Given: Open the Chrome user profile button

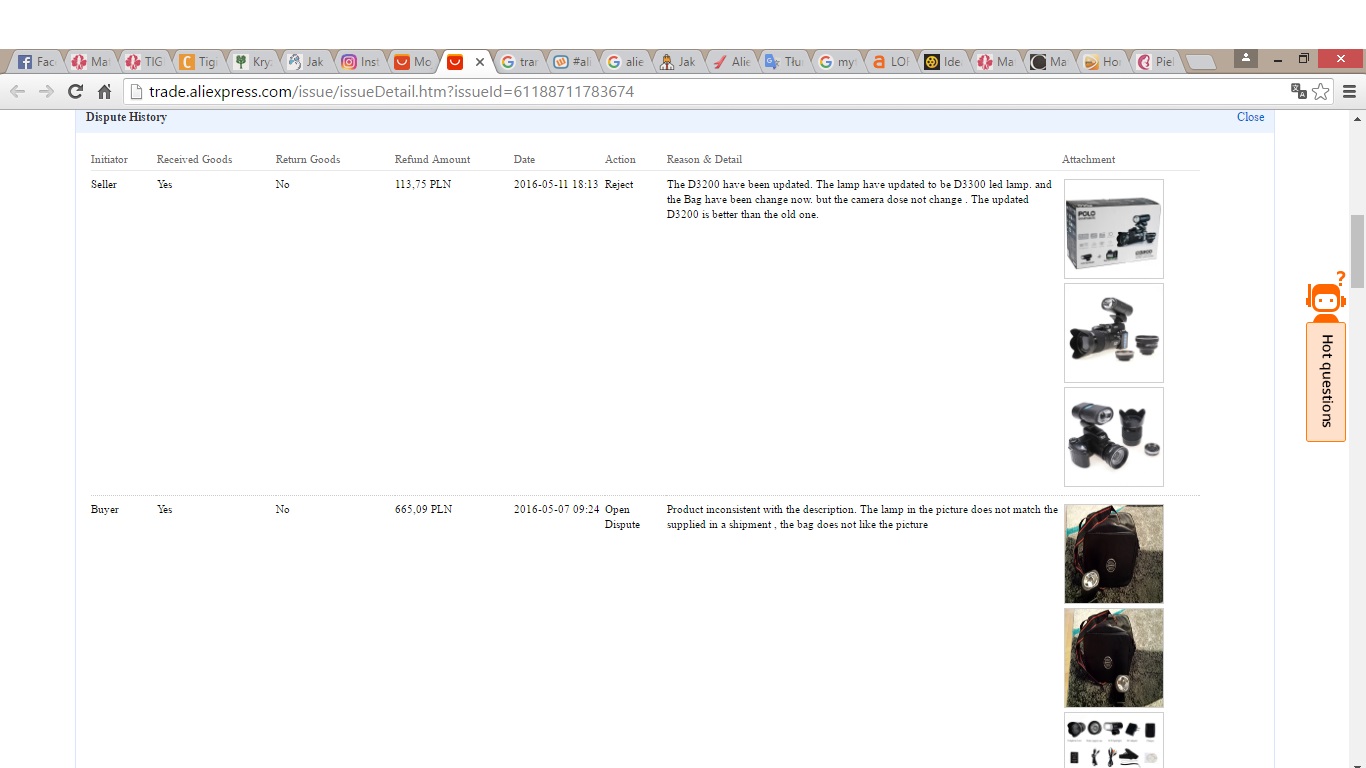Looking at the screenshot, I should [x=1246, y=59].
